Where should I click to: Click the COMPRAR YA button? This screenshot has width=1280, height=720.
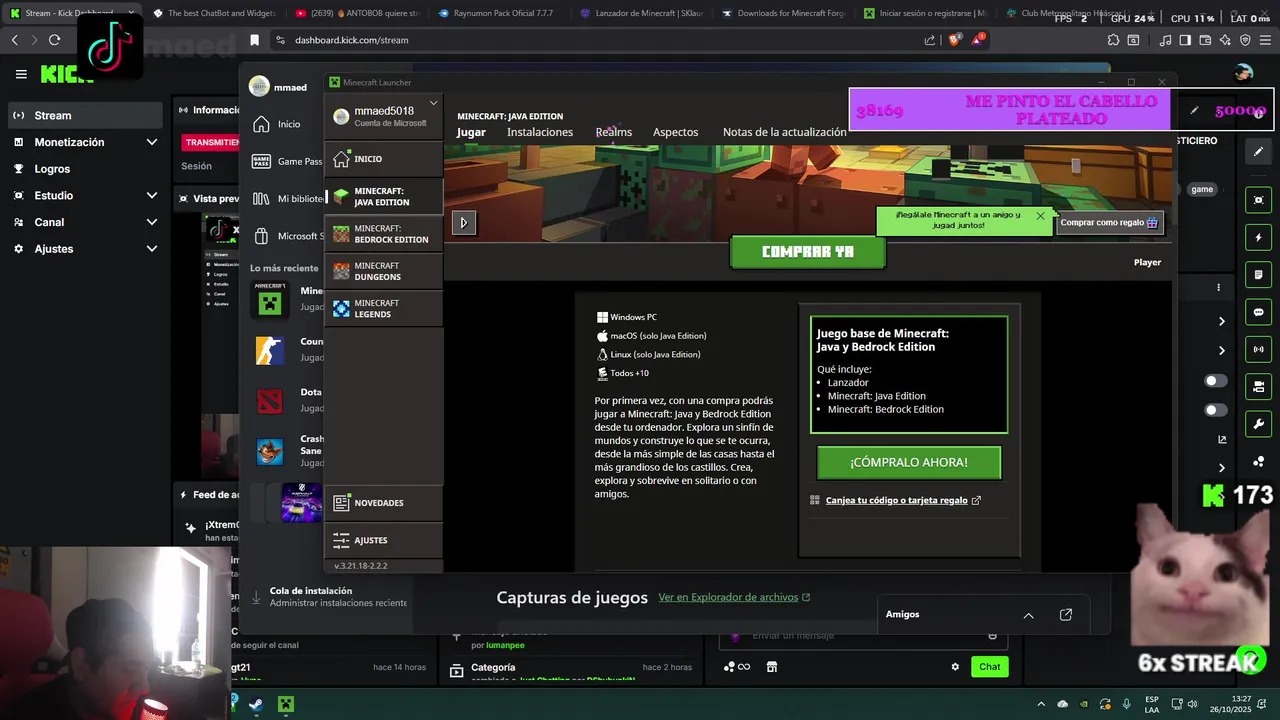[807, 252]
